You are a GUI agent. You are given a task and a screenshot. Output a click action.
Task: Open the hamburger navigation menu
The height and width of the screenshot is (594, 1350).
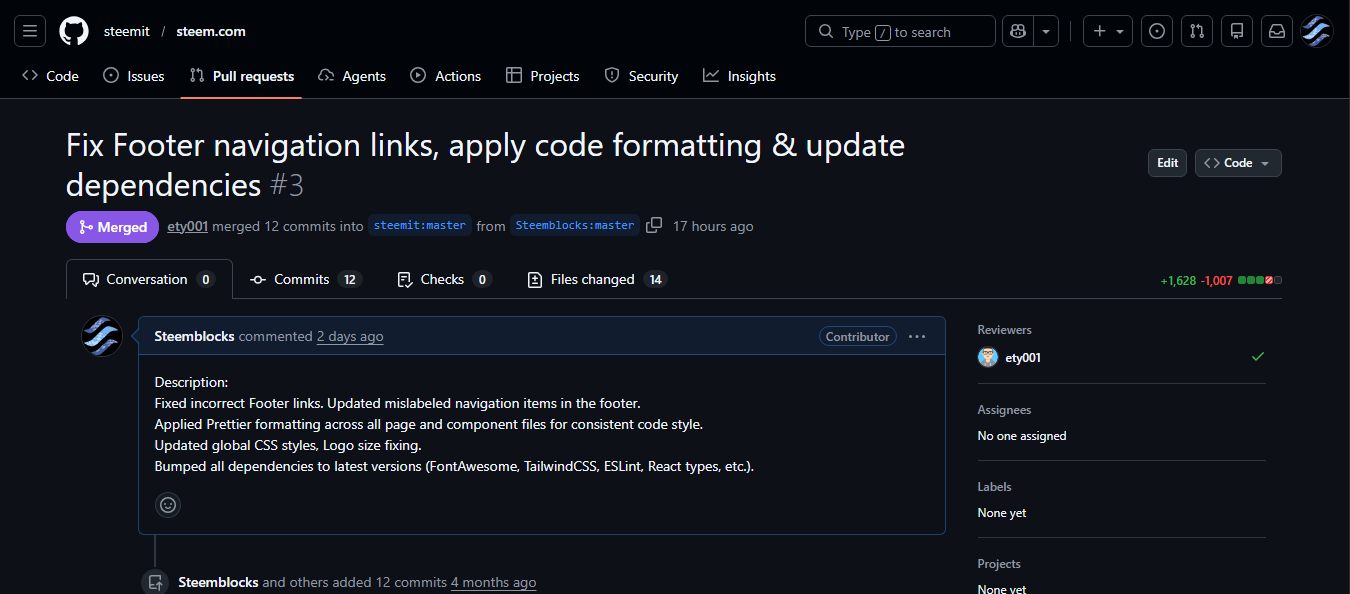[x=29, y=31]
